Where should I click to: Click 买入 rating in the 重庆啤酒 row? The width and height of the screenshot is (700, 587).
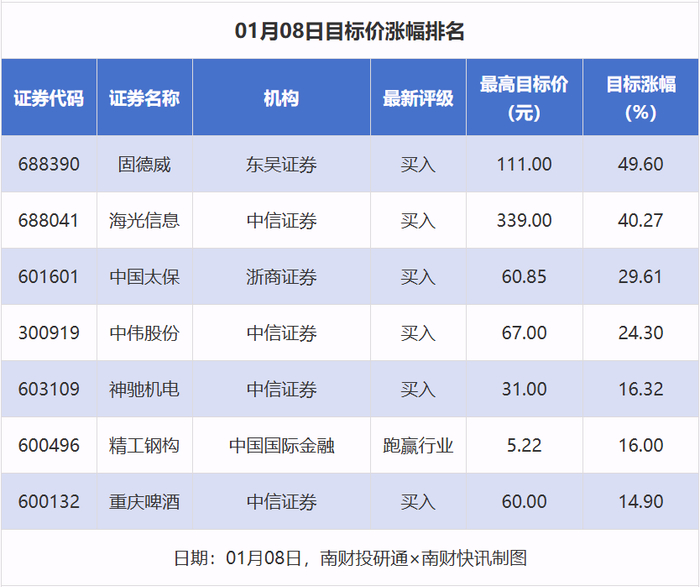point(418,502)
